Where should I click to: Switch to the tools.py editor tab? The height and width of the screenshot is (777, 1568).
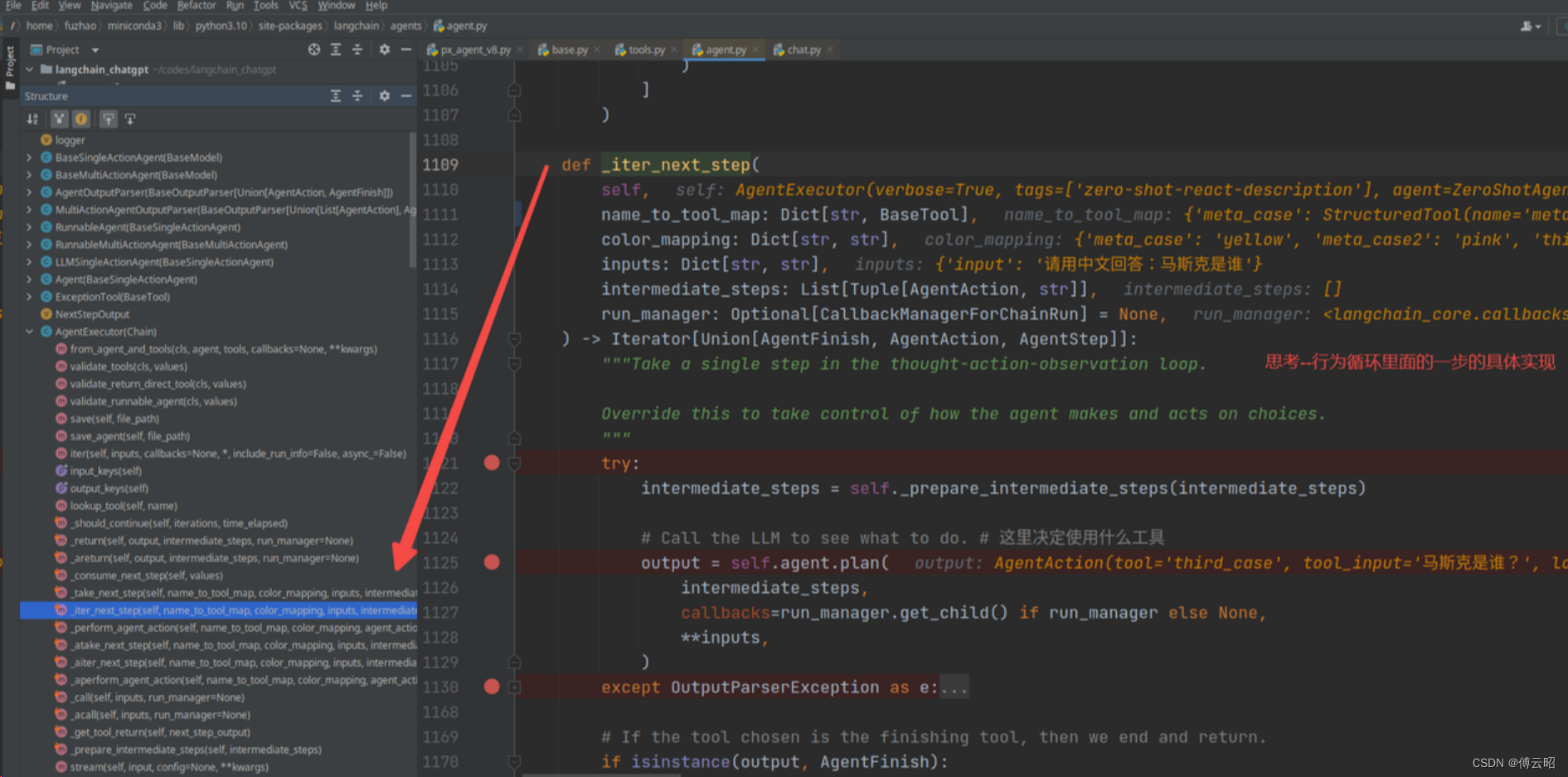tap(645, 50)
